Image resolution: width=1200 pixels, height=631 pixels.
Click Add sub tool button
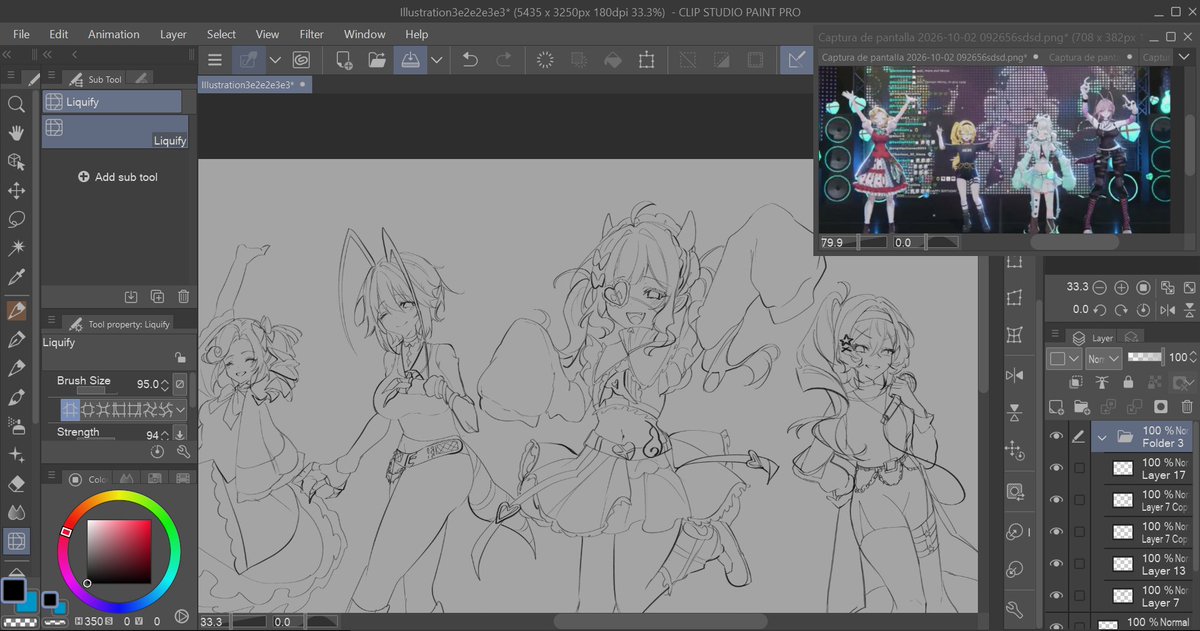pyautogui.click(x=119, y=177)
